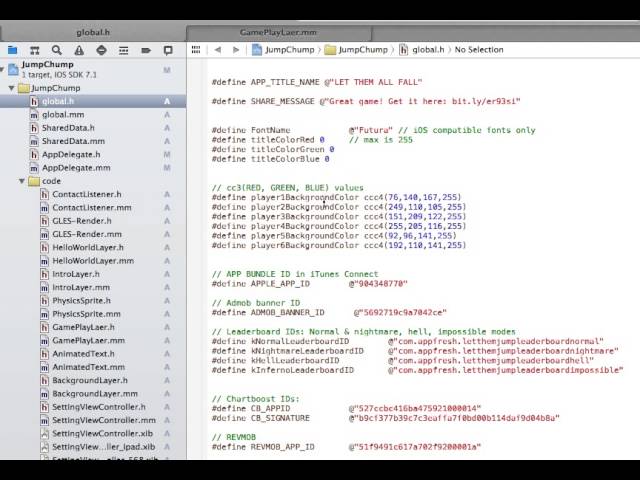Open the Issue navigator warning icon
The width and height of the screenshot is (640, 480).
tap(79, 50)
